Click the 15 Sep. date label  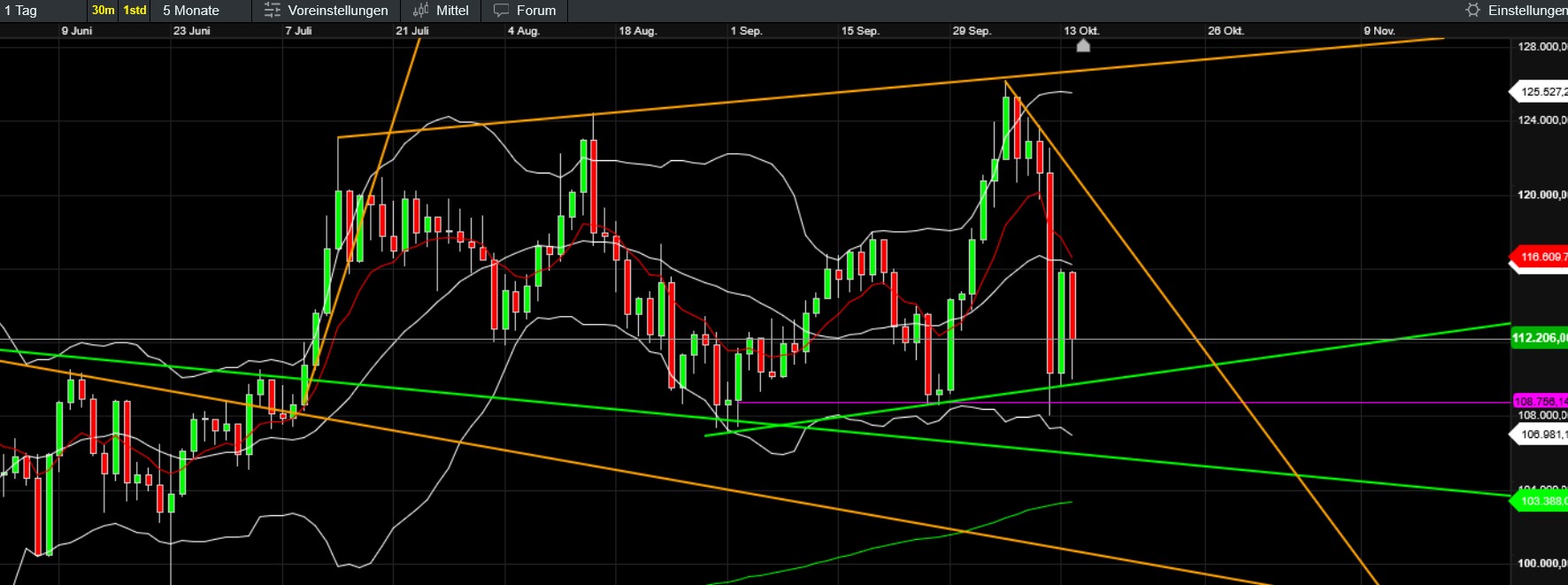(x=860, y=31)
